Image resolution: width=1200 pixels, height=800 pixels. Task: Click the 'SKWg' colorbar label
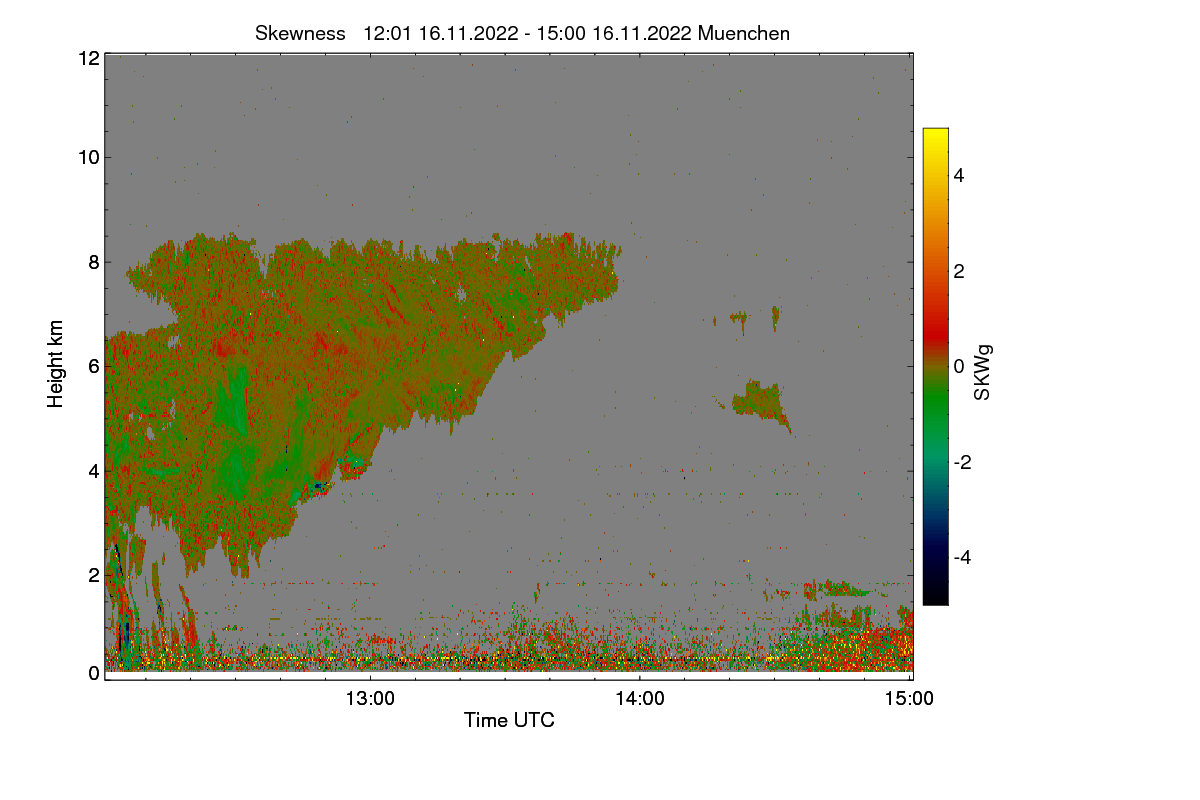tap(983, 372)
